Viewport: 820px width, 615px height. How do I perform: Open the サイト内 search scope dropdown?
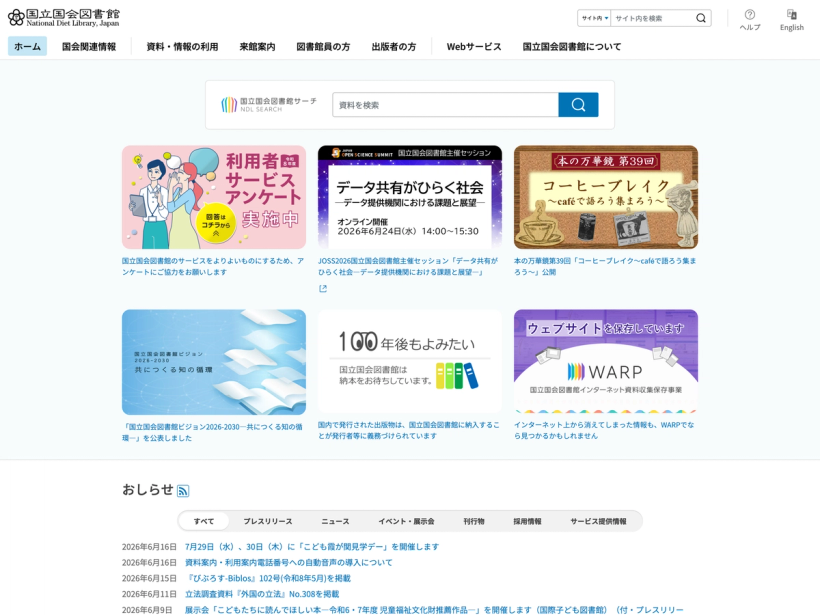[595, 18]
